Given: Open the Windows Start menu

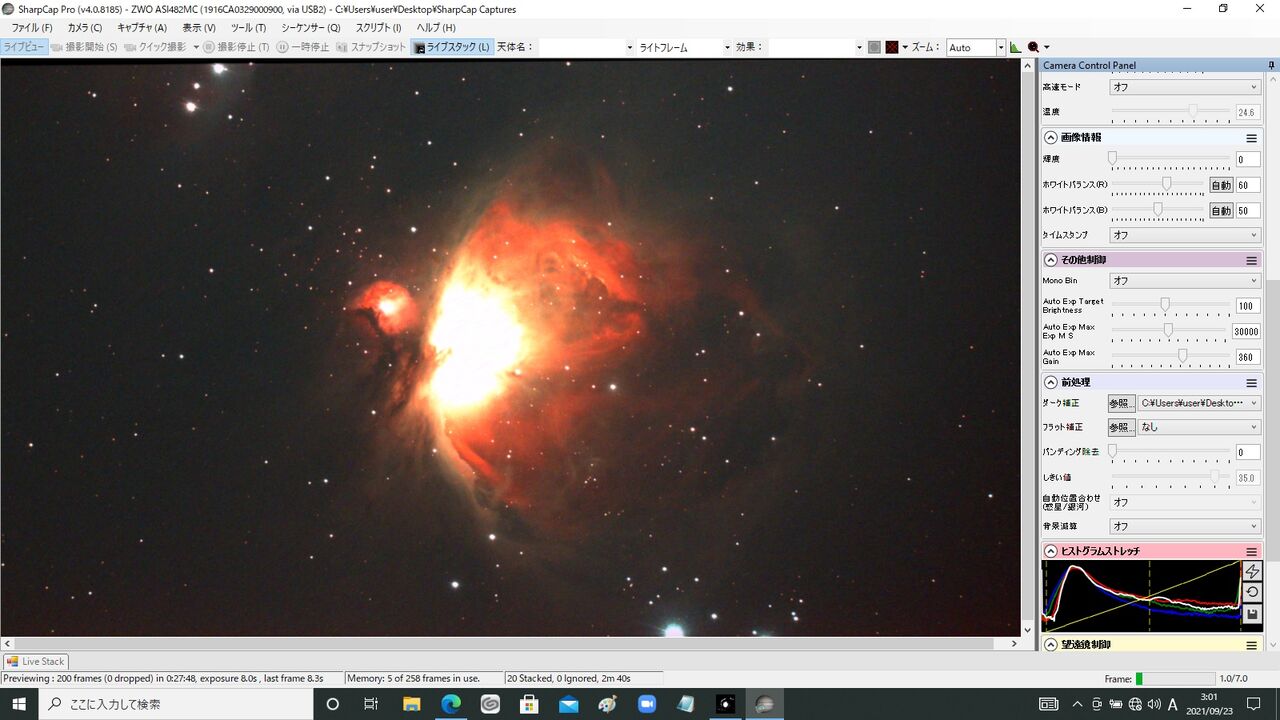Looking at the screenshot, I should tap(19, 704).
